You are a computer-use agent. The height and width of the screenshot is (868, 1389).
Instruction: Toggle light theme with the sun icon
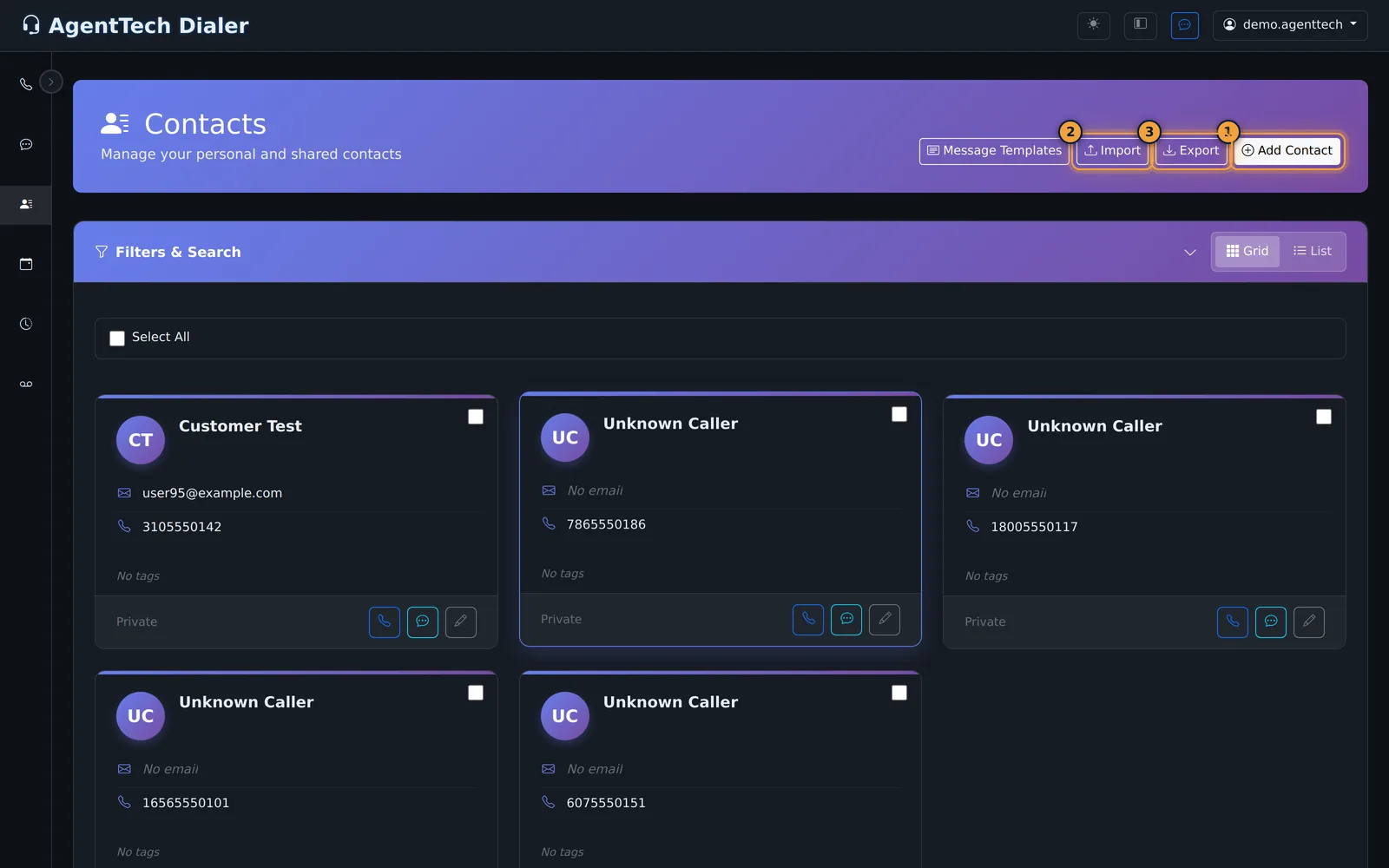(1094, 24)
